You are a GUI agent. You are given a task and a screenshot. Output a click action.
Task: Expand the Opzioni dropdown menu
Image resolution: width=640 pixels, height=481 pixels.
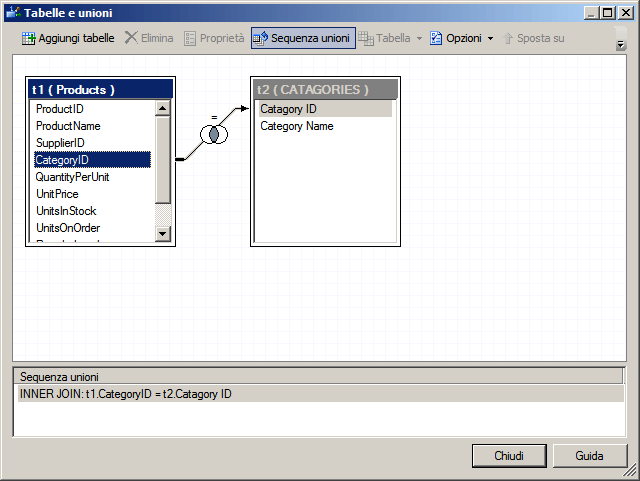coord(490,38)
